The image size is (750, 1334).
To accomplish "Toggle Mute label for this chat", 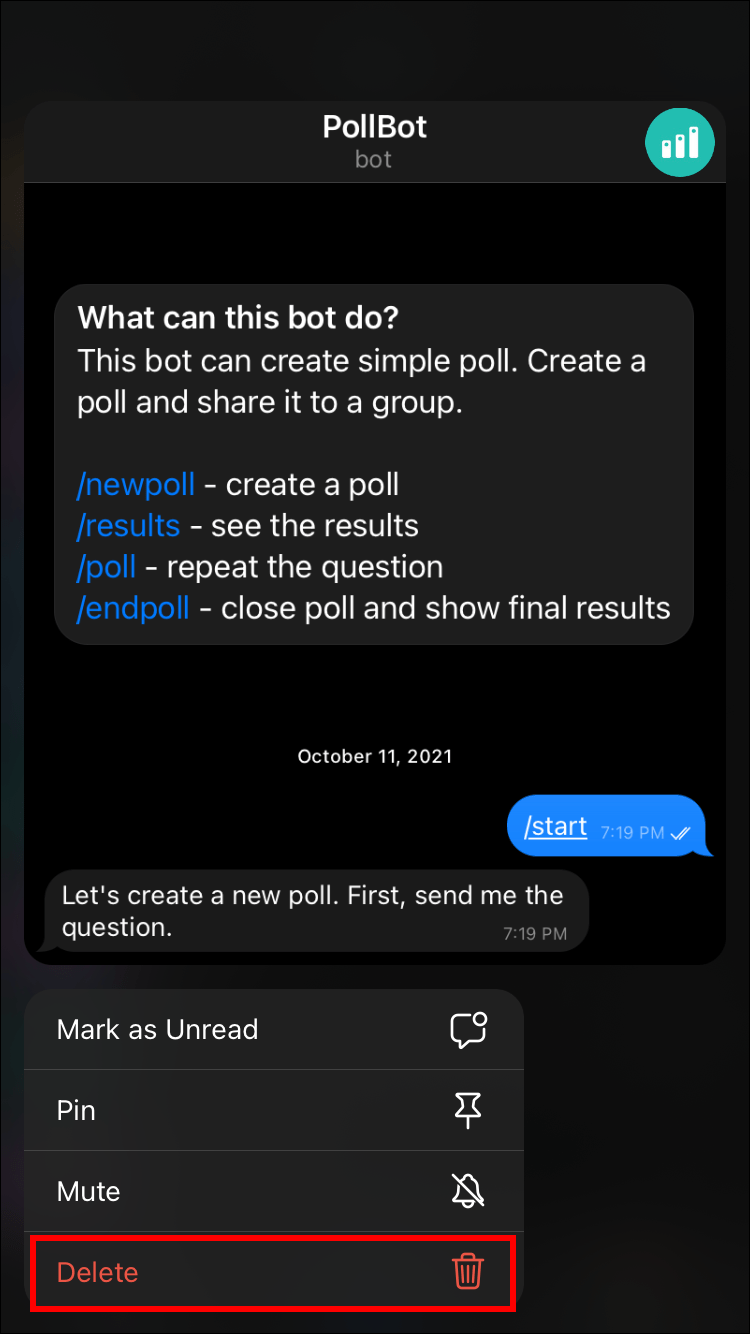I will tap(89, 1192).
